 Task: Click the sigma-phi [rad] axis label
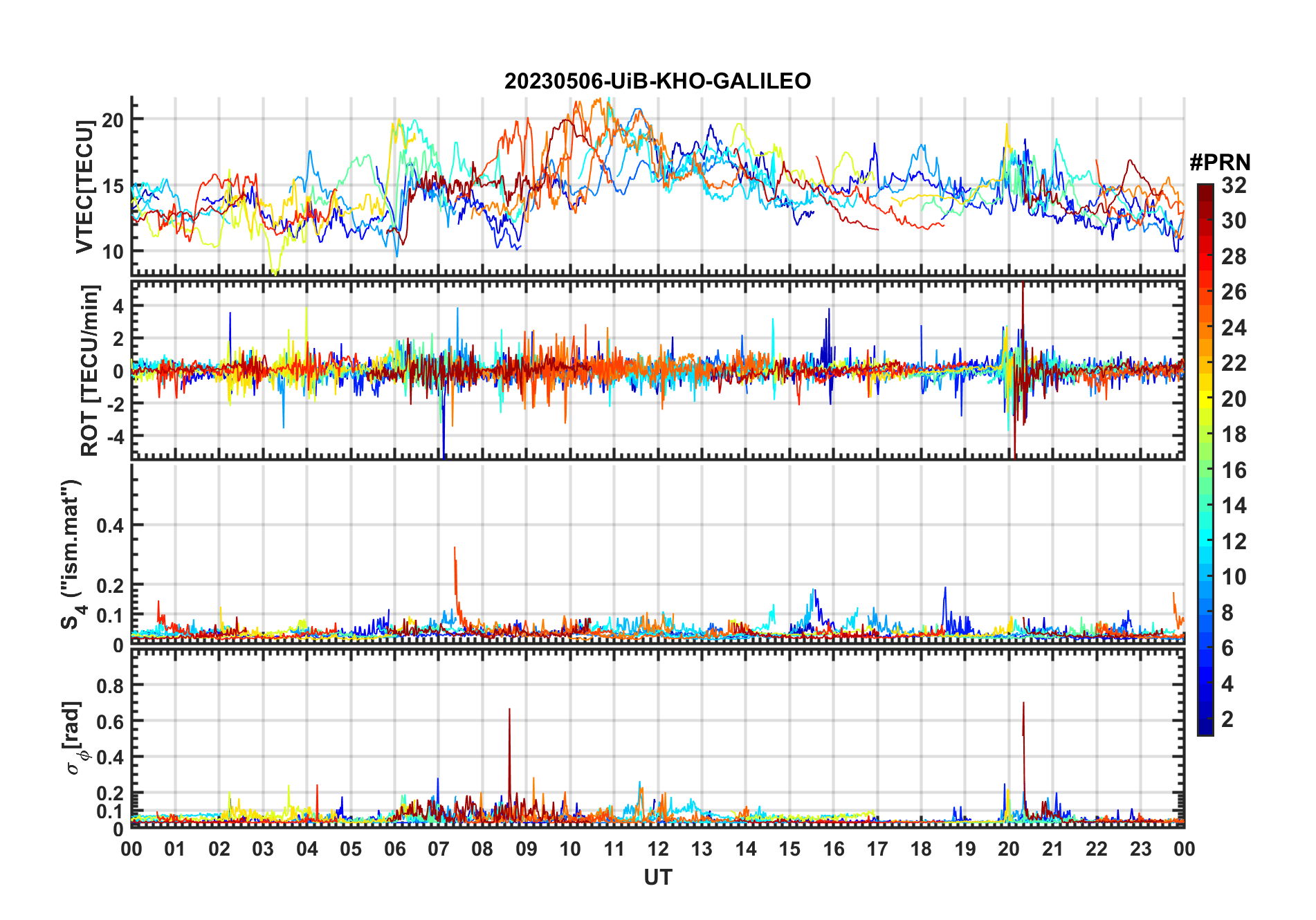pyautogui.click(x=74, y=738)
